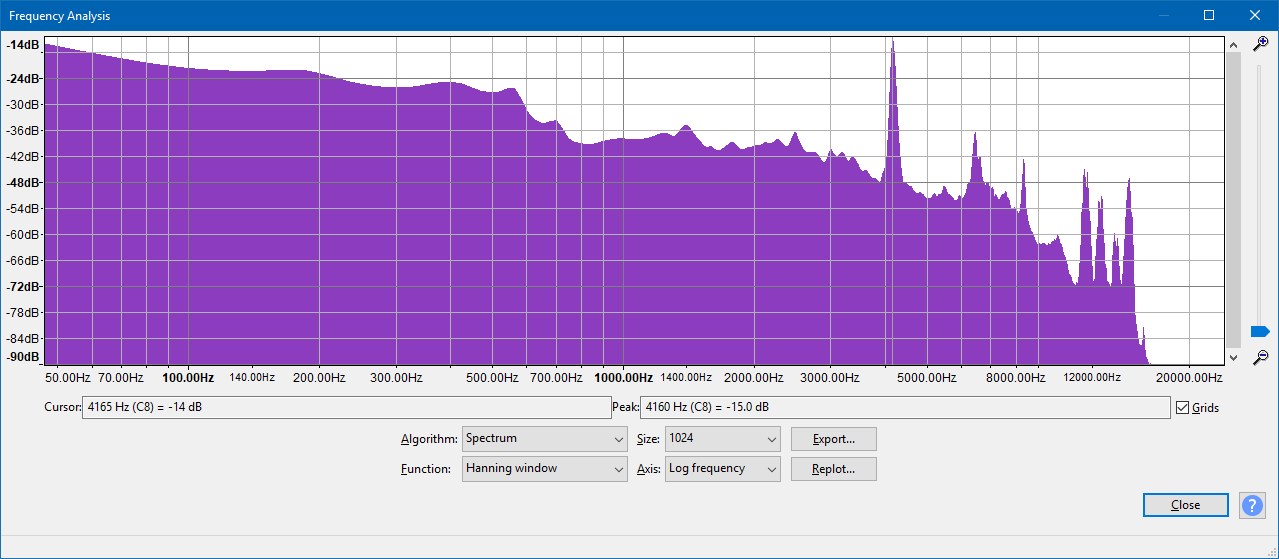
Task: Click the -72dB scale label
Action: click(23, 287)
